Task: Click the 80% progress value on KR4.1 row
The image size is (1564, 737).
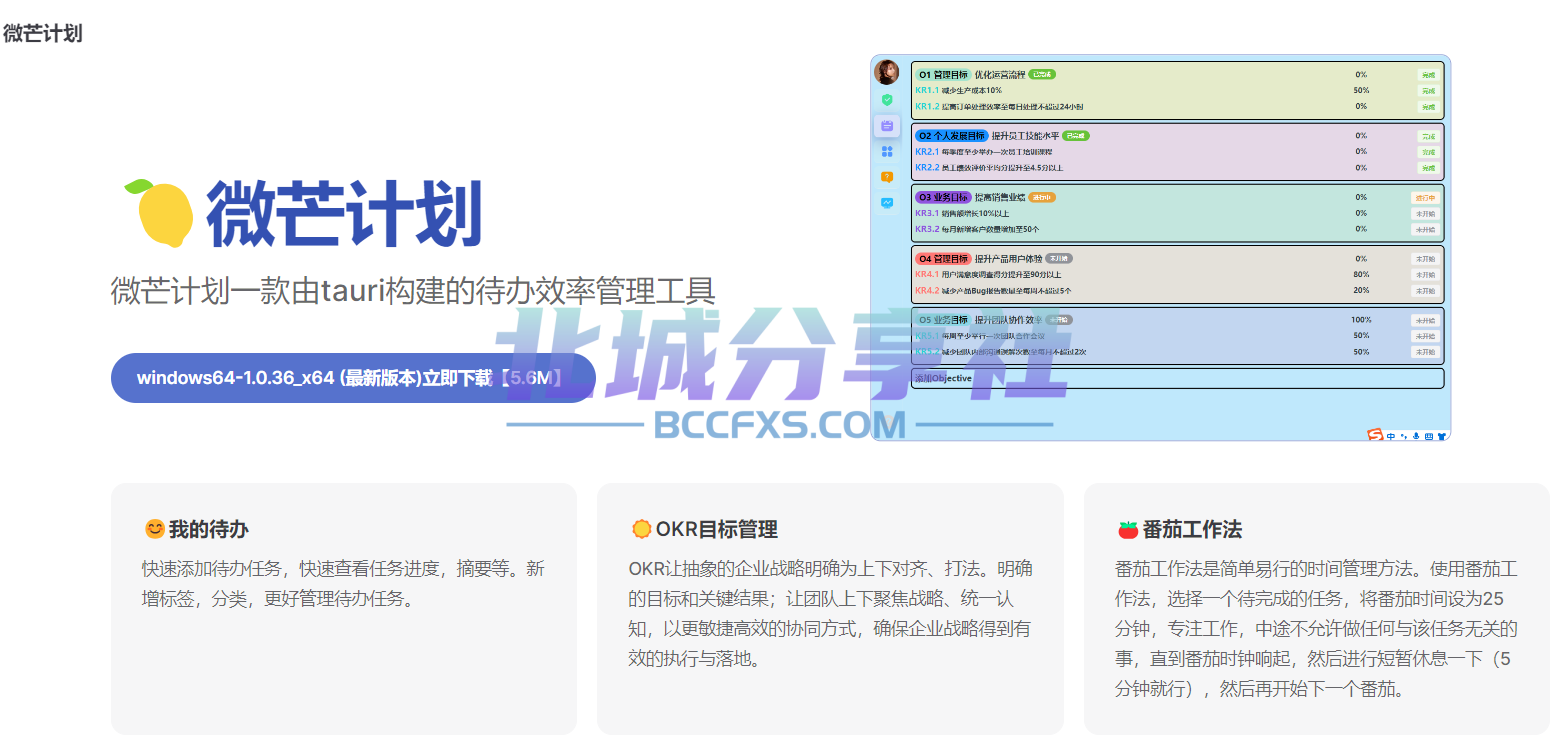Action: coord(1361,274)
